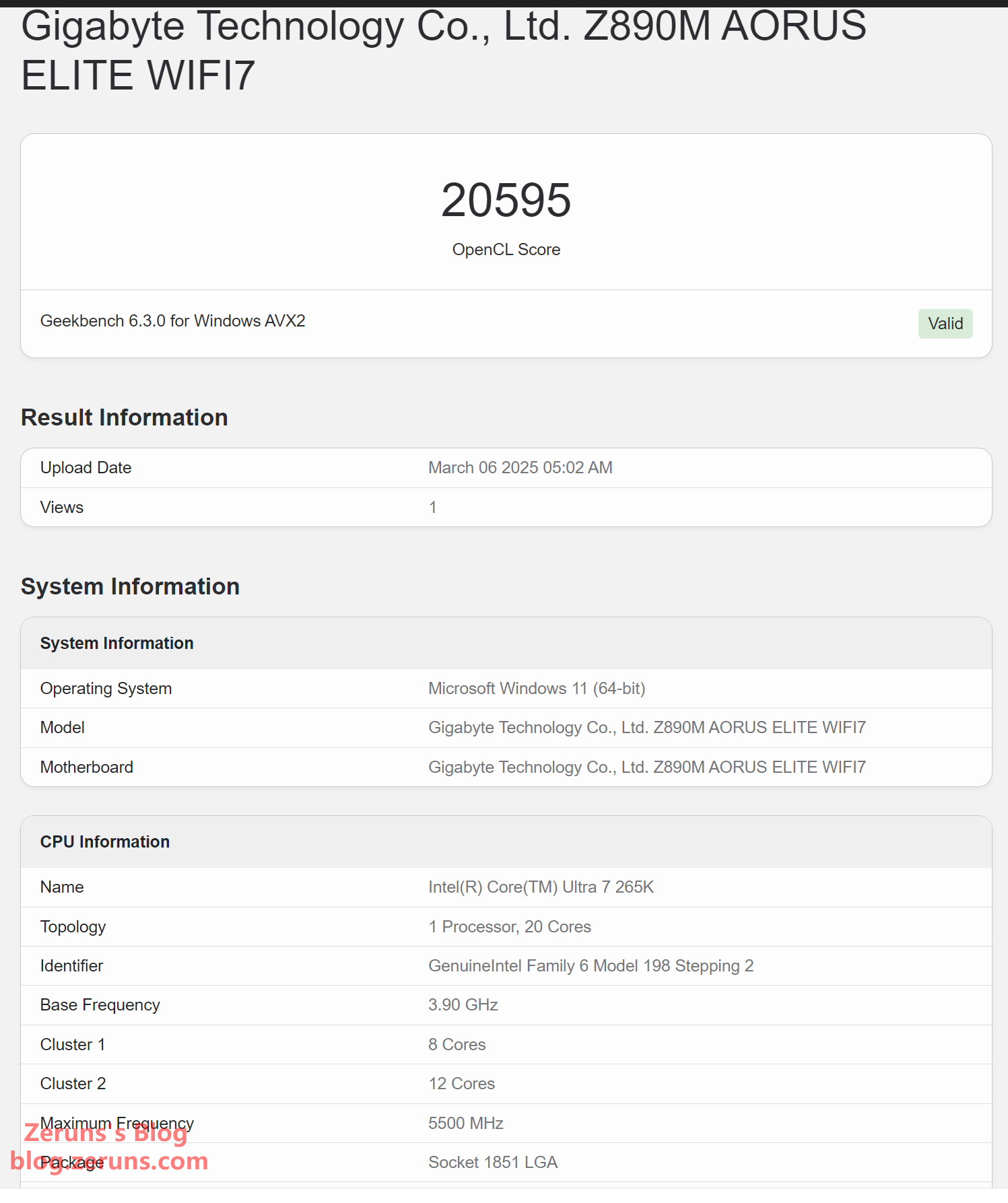This screenshot has width=1008, height=1203.
Task: Select the Model row's Gigabyte value
Action: pyautogui.click(x=647, y=728)
